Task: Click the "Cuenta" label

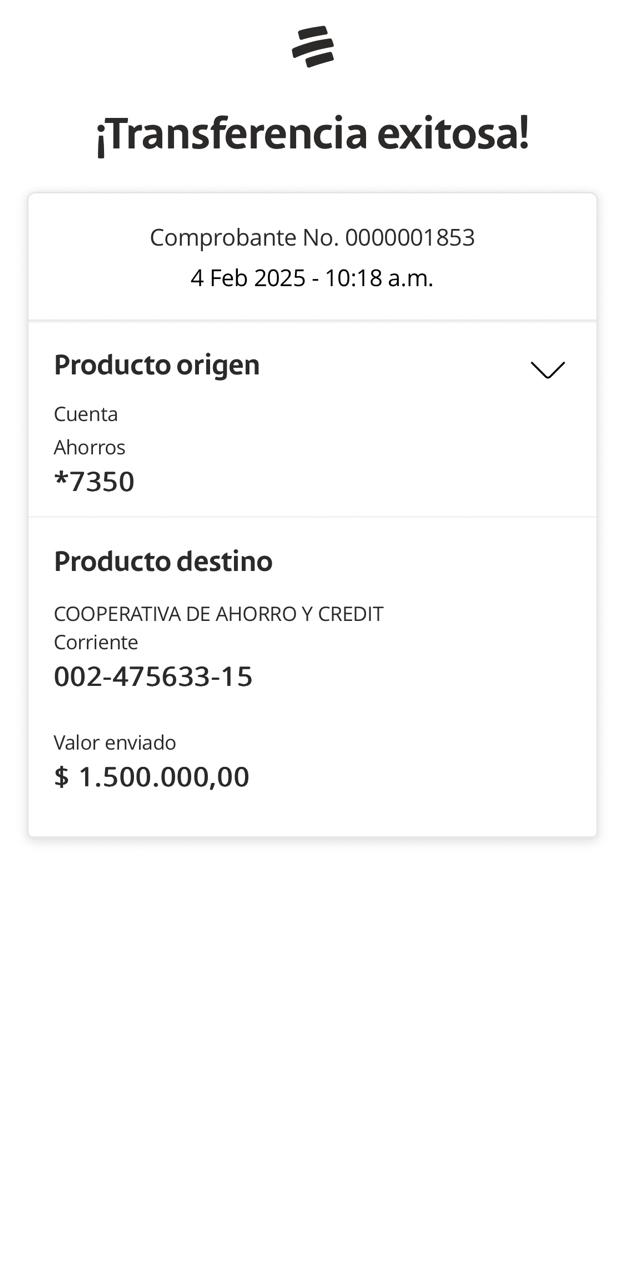Action: click(86, 414)
